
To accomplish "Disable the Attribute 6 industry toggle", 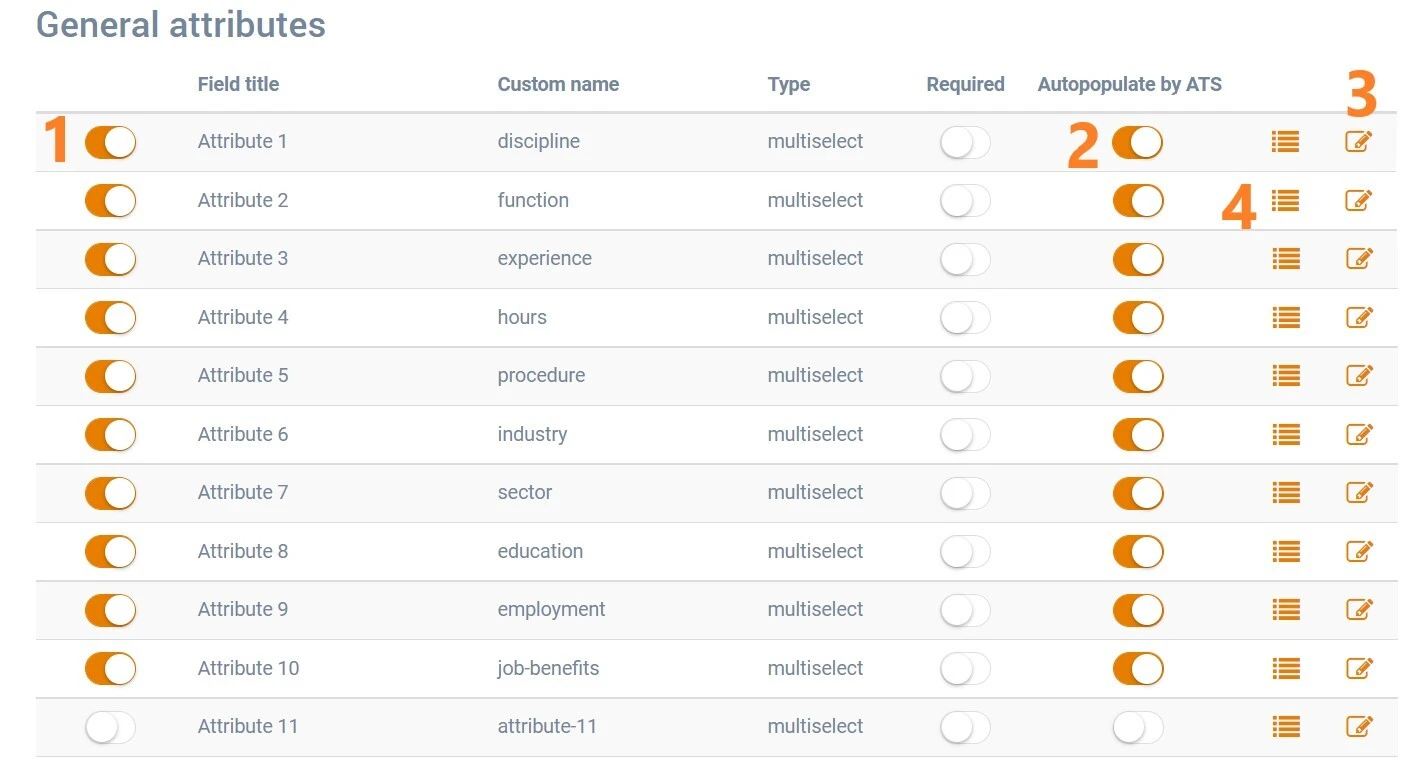I will click(x=110, y=435).
